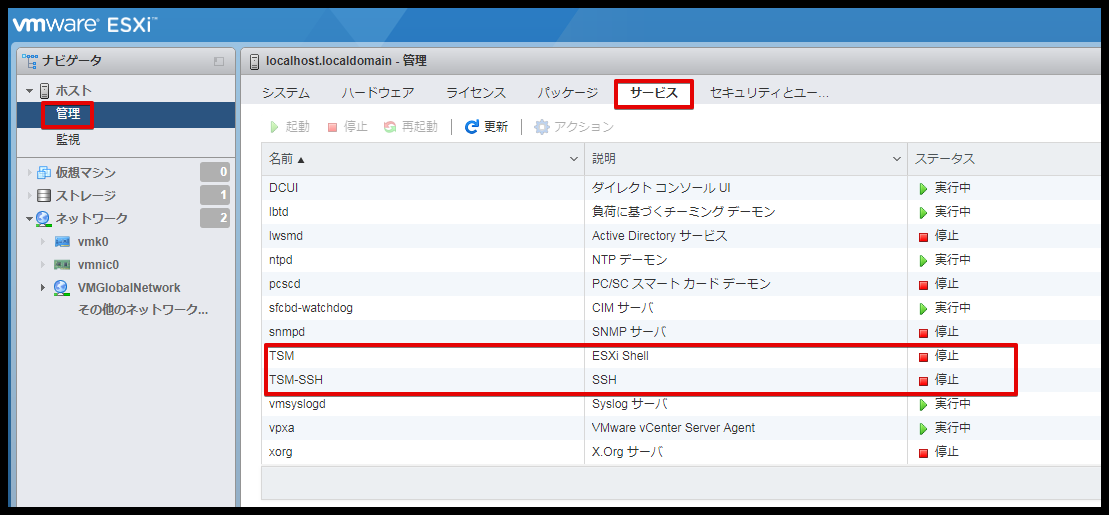The image size is (1109, 515).
Task: Open Other networks (その他のネットワーク...)
Action: pos(142,310)
